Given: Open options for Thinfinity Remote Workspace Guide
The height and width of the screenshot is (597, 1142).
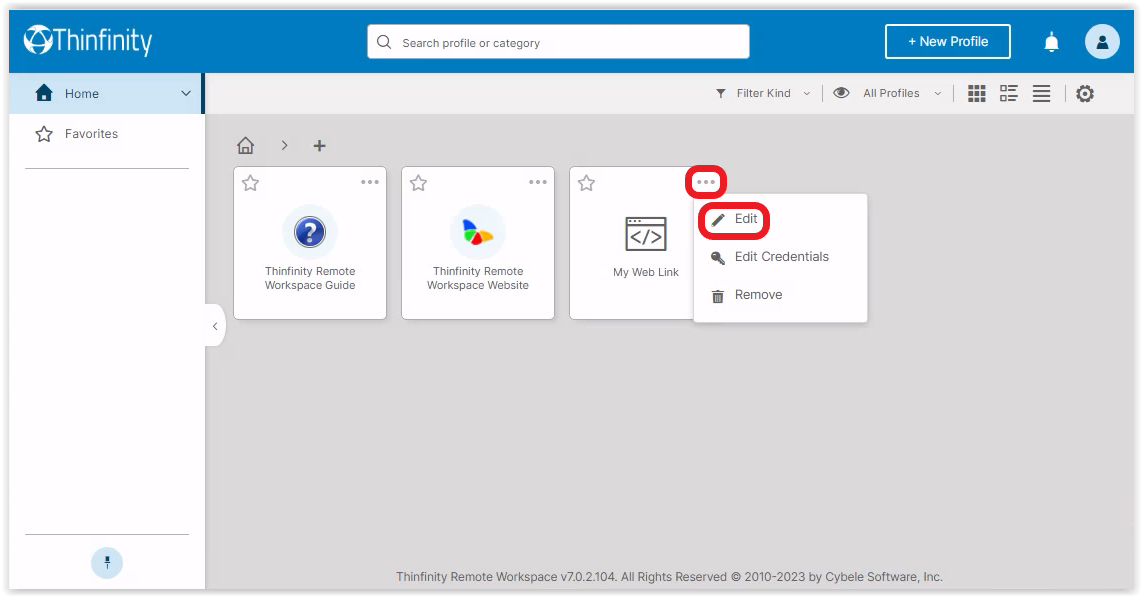Looking at the screenshot, I should [x=370, y=182].
